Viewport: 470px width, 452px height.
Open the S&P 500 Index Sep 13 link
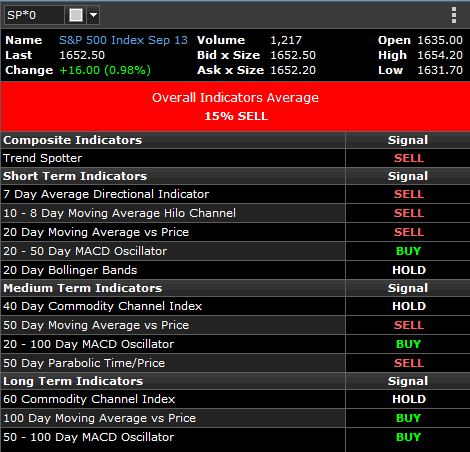123,40
